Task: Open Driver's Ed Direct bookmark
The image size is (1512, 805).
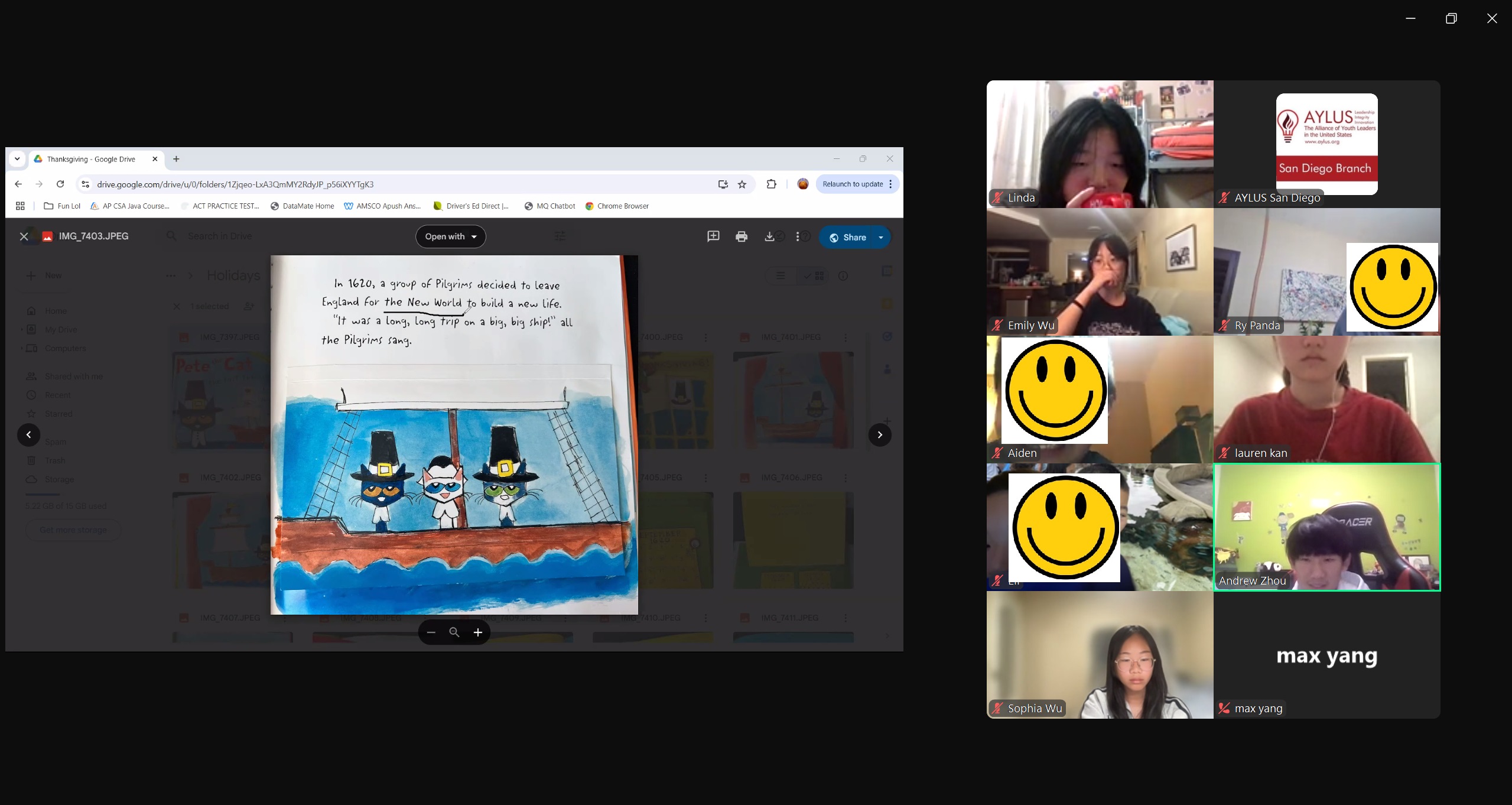Action: [x=472, y=206]
